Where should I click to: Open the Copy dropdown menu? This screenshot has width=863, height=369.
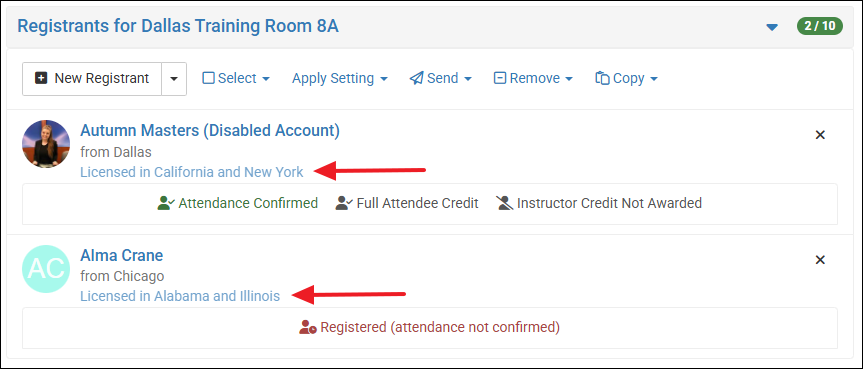tap(626, 79)
